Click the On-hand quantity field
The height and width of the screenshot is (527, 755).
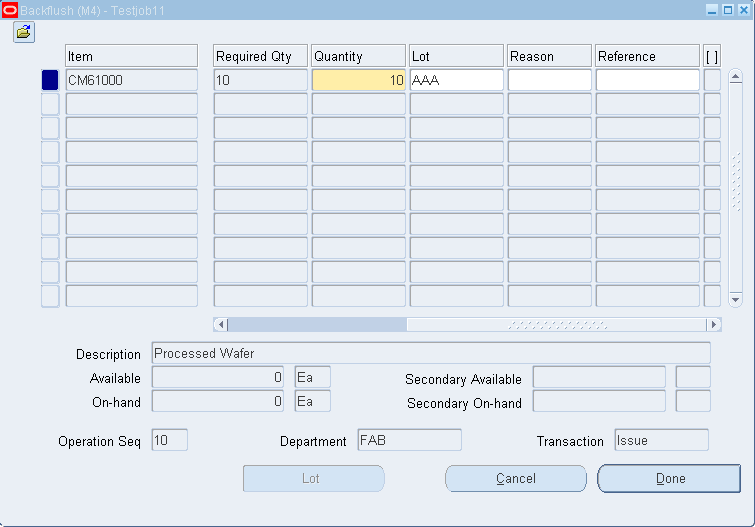218,401
